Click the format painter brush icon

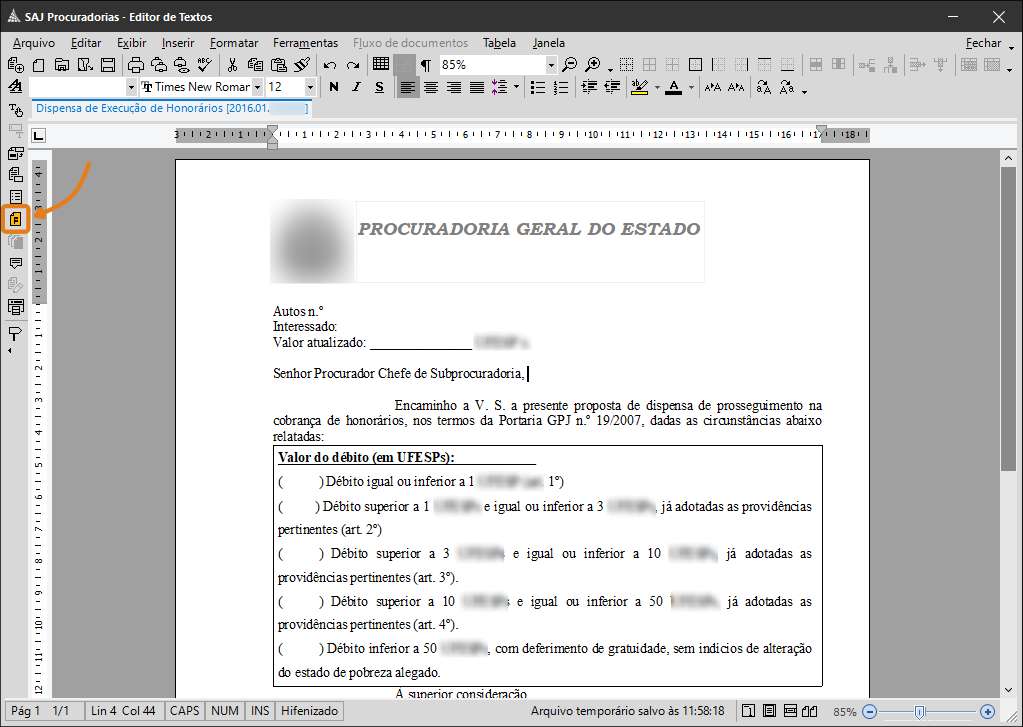(301, 65)
